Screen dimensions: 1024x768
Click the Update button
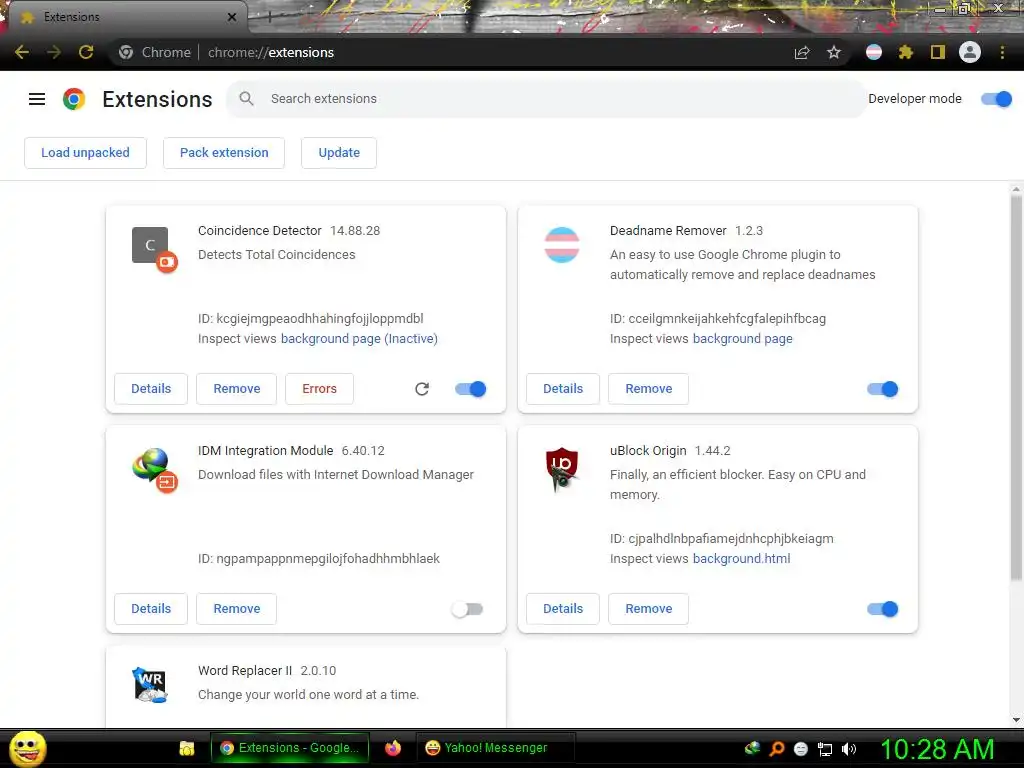click(x=339, y=153)
